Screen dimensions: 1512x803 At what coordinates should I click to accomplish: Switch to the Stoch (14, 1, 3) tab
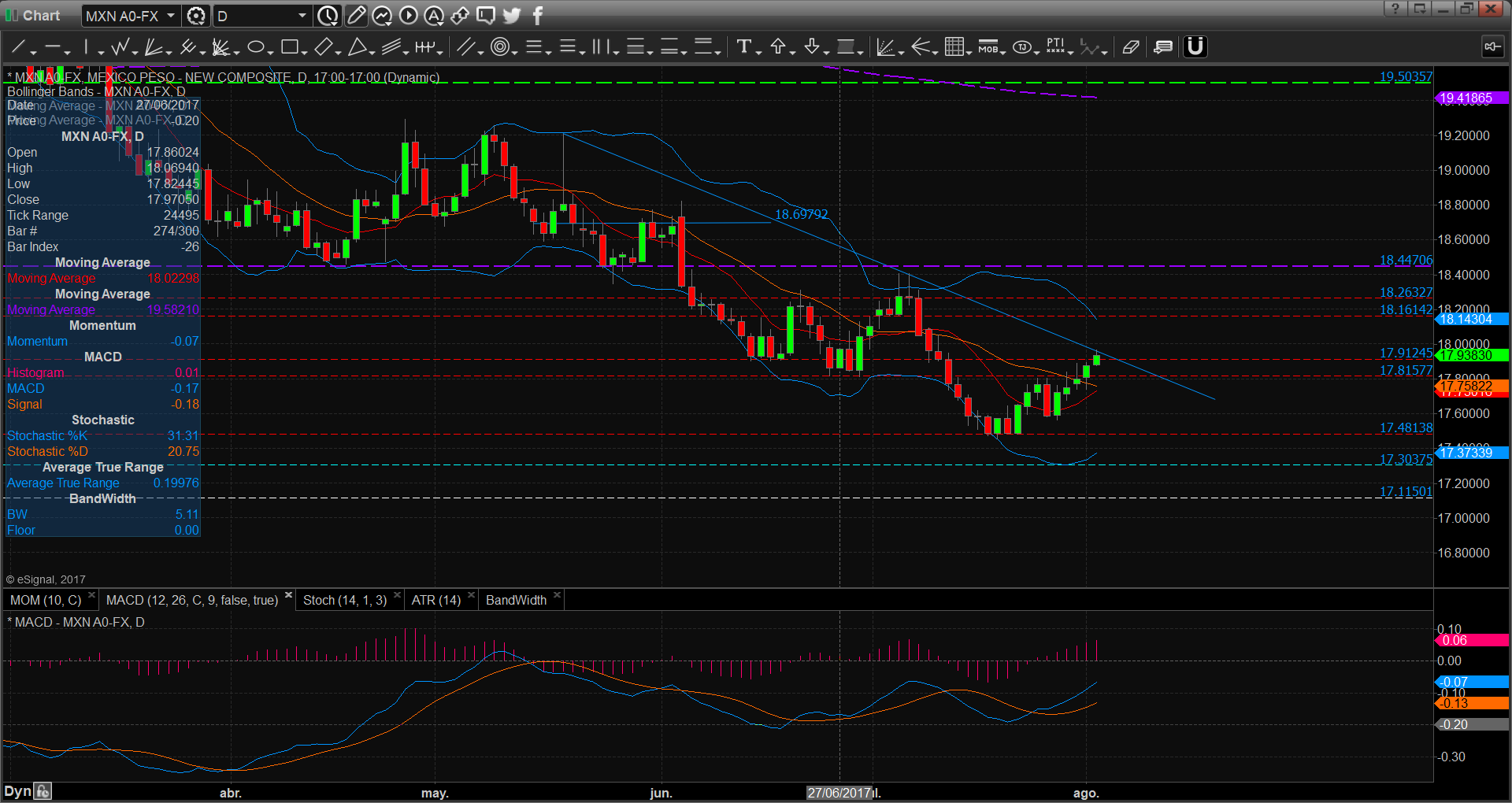pyautogui.click(x=345, y=600)
